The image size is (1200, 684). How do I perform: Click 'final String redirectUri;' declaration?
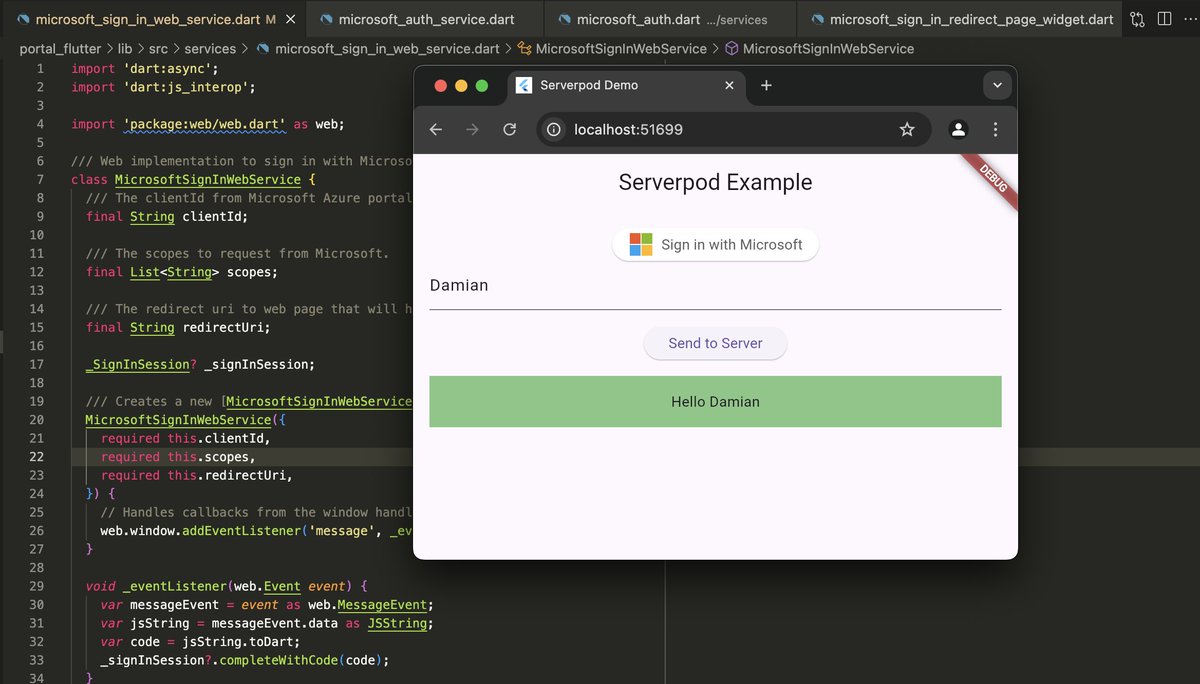click(x=178, y=328)
